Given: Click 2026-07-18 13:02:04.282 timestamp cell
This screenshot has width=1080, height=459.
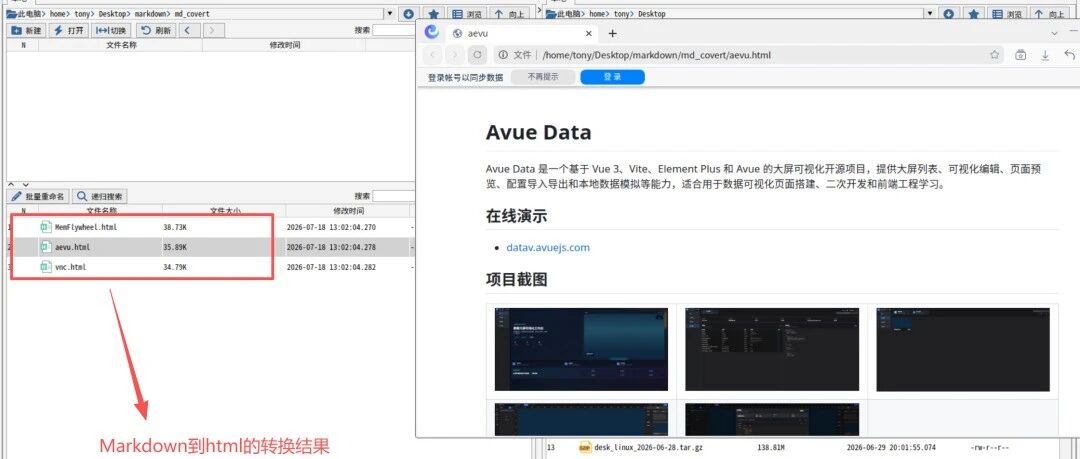Looking at the screenshot, I should coord(331,267).
